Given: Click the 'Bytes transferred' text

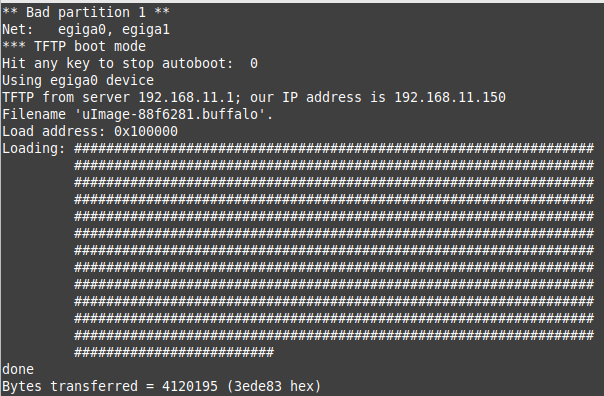Looking at the screenshot, I should [x=70, y=386].
